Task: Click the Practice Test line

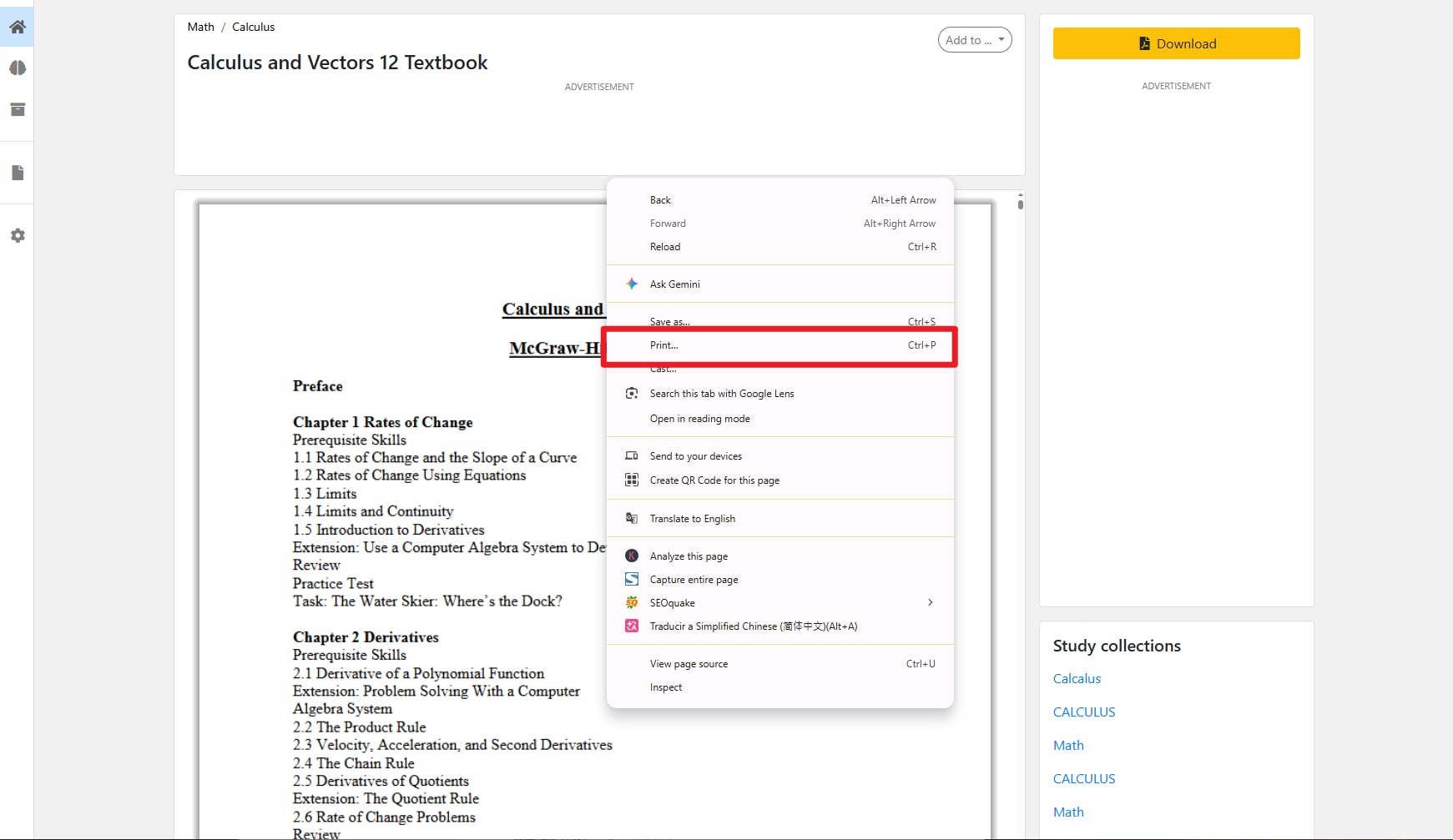Action: point(333,584)
